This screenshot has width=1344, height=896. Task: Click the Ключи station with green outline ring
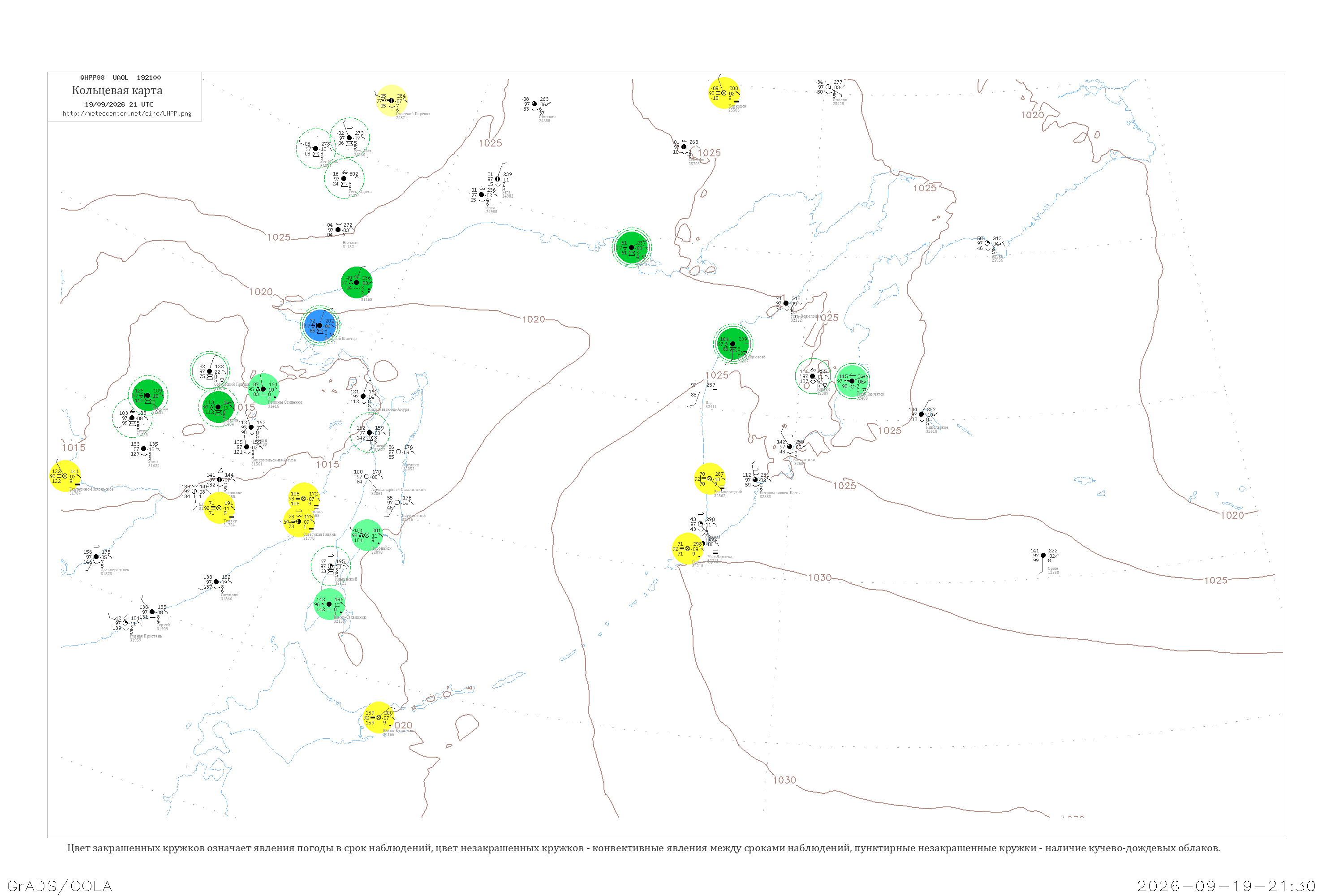pos(813,376)
